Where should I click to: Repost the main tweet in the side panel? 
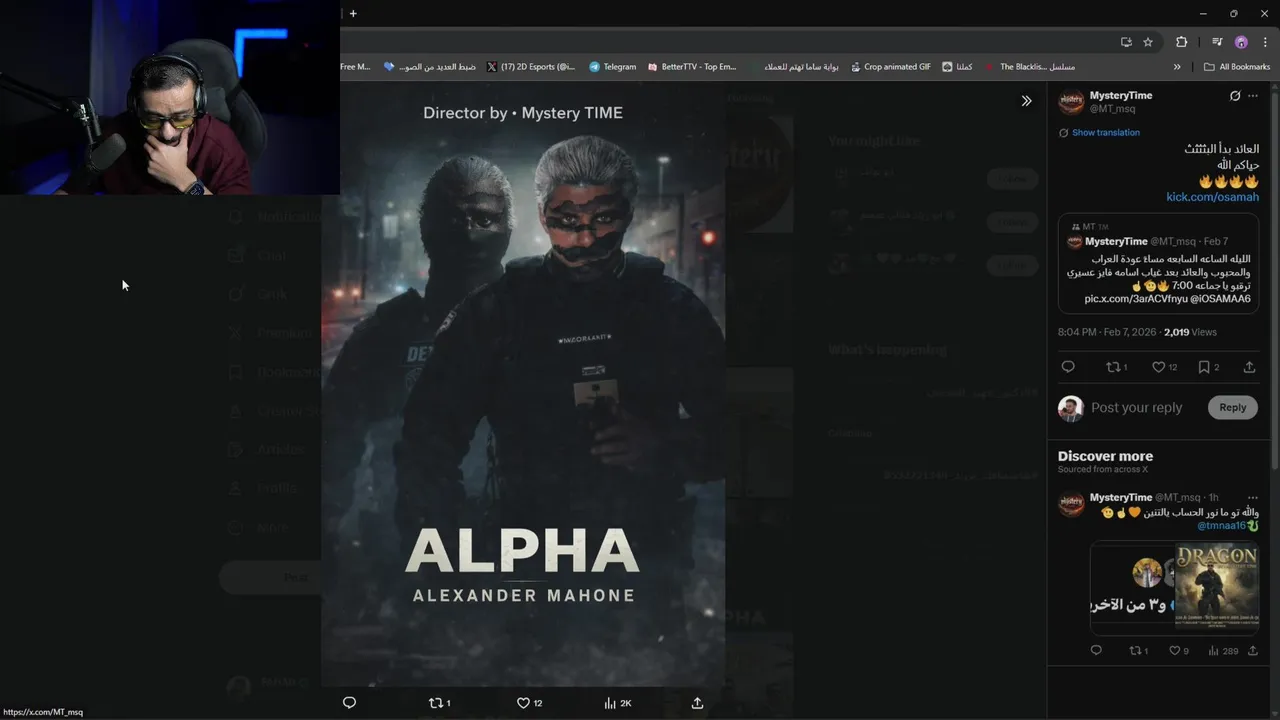pos(1116,367)
